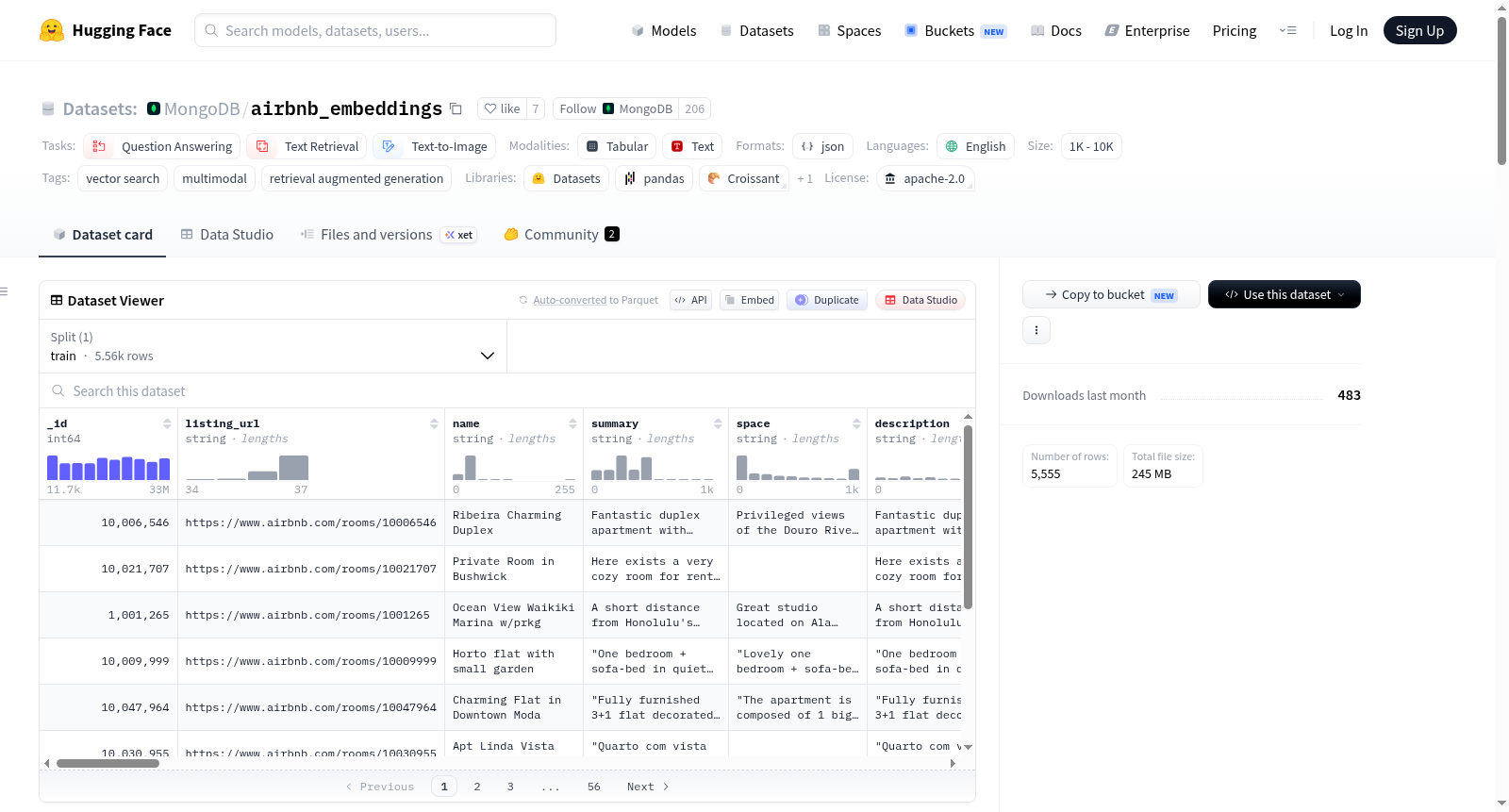
Task: Open the Dataset card tab
Action: 102,234
